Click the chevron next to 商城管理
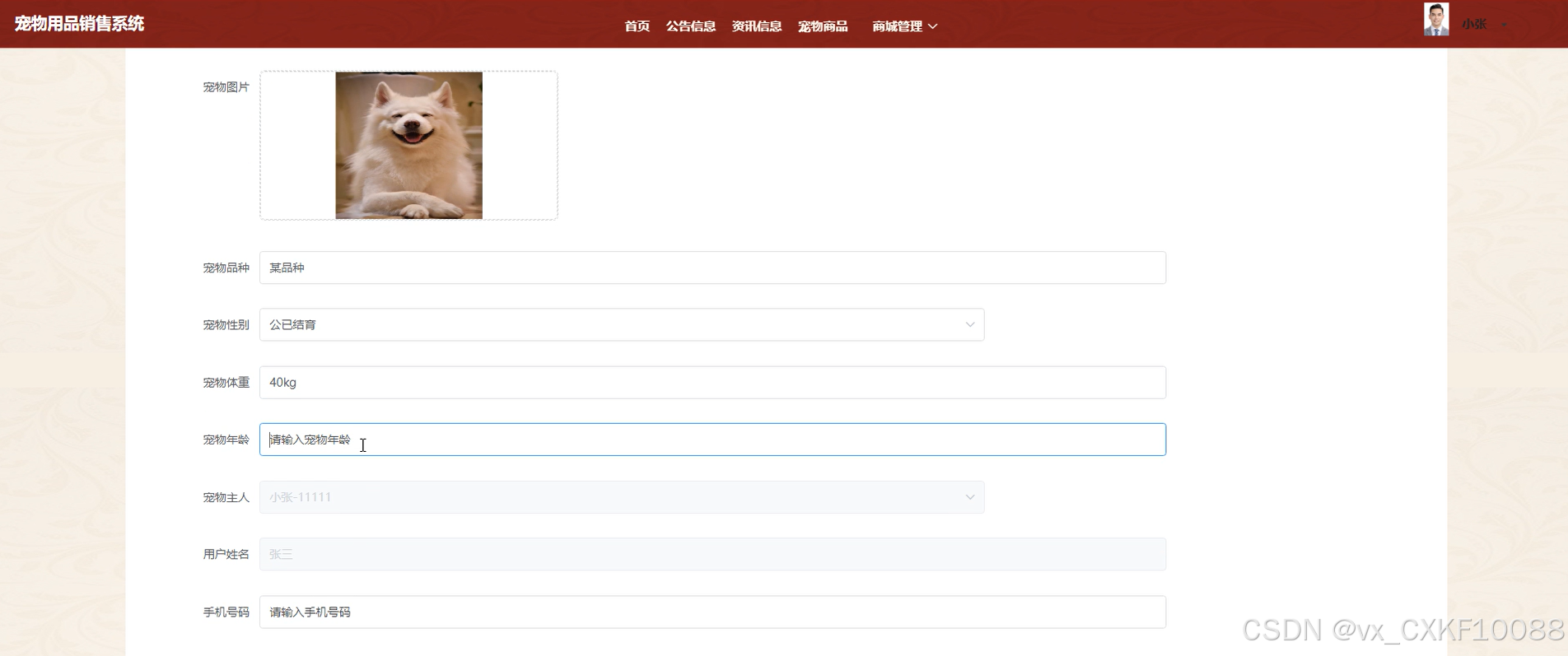Image resolution: width=1568 pixels, height=656 pixels. tap(932, 26)
